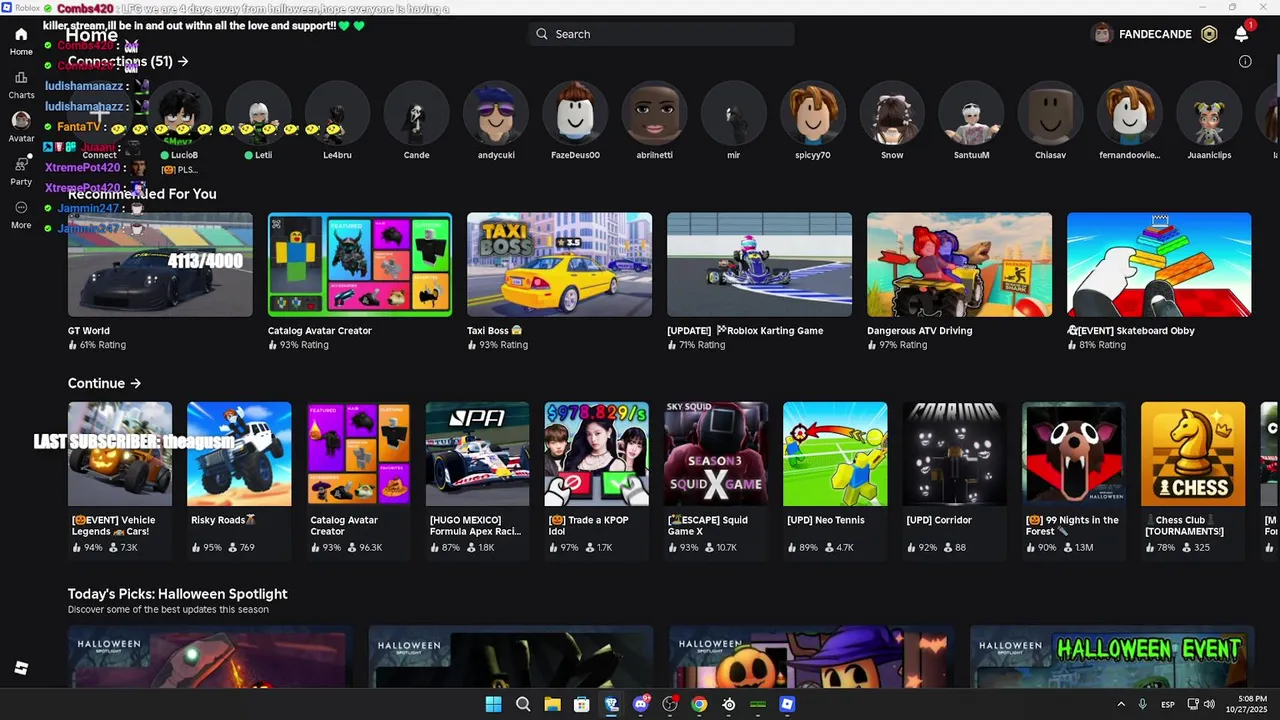Click the Roblox Studio icon at bottom-left
This screenshot has width=1280, height=720.
(x=21, y=668)
